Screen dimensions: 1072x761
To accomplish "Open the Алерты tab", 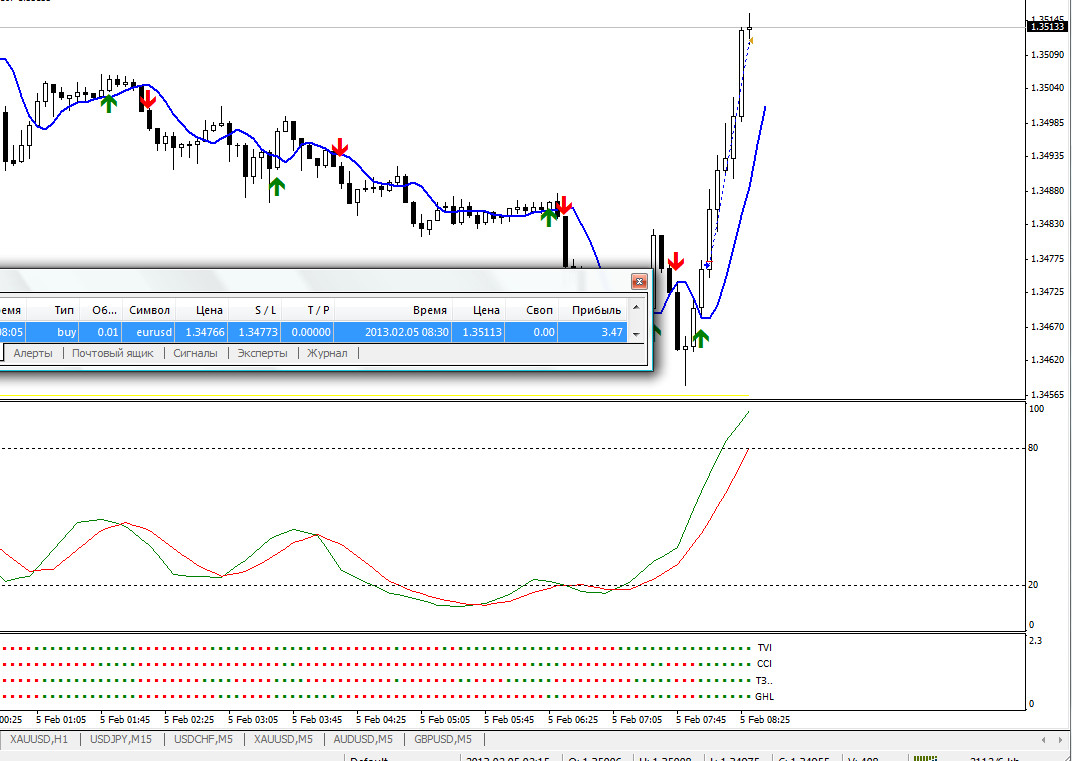I will coord(33,353).
